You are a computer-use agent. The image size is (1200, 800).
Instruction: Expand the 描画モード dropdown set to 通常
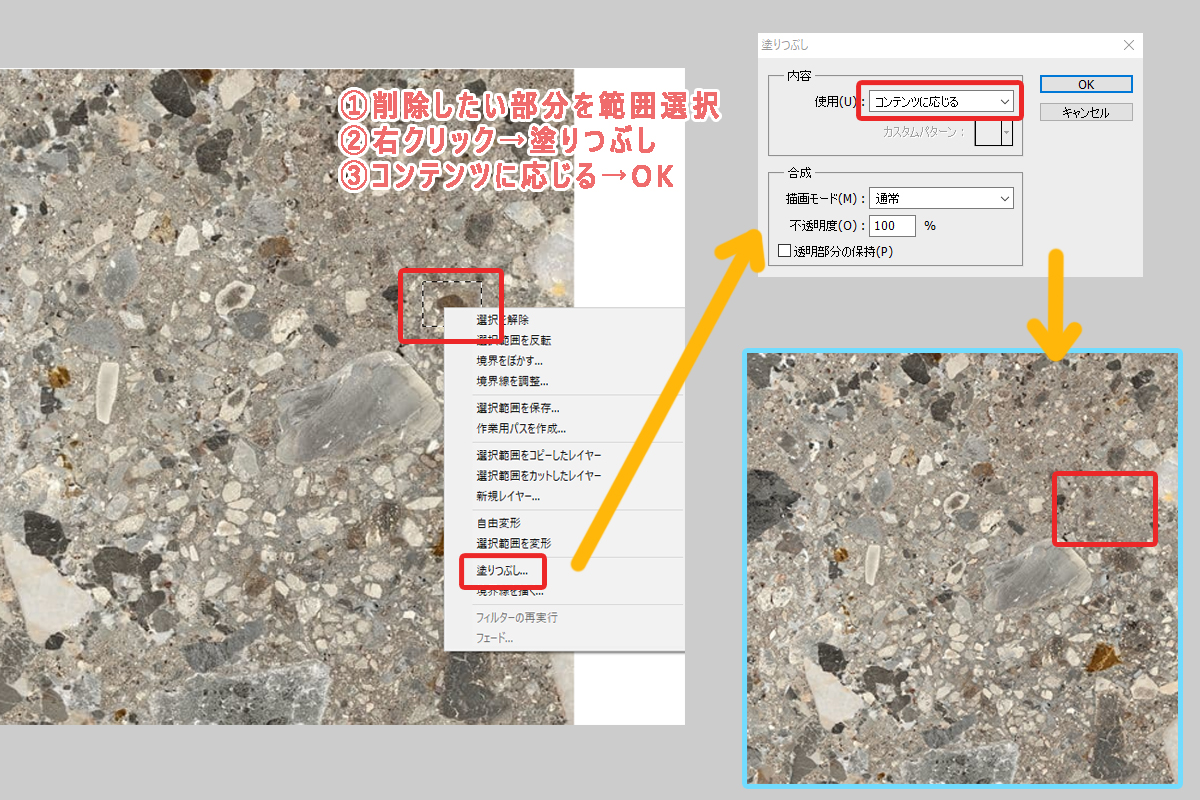point(940,198)
